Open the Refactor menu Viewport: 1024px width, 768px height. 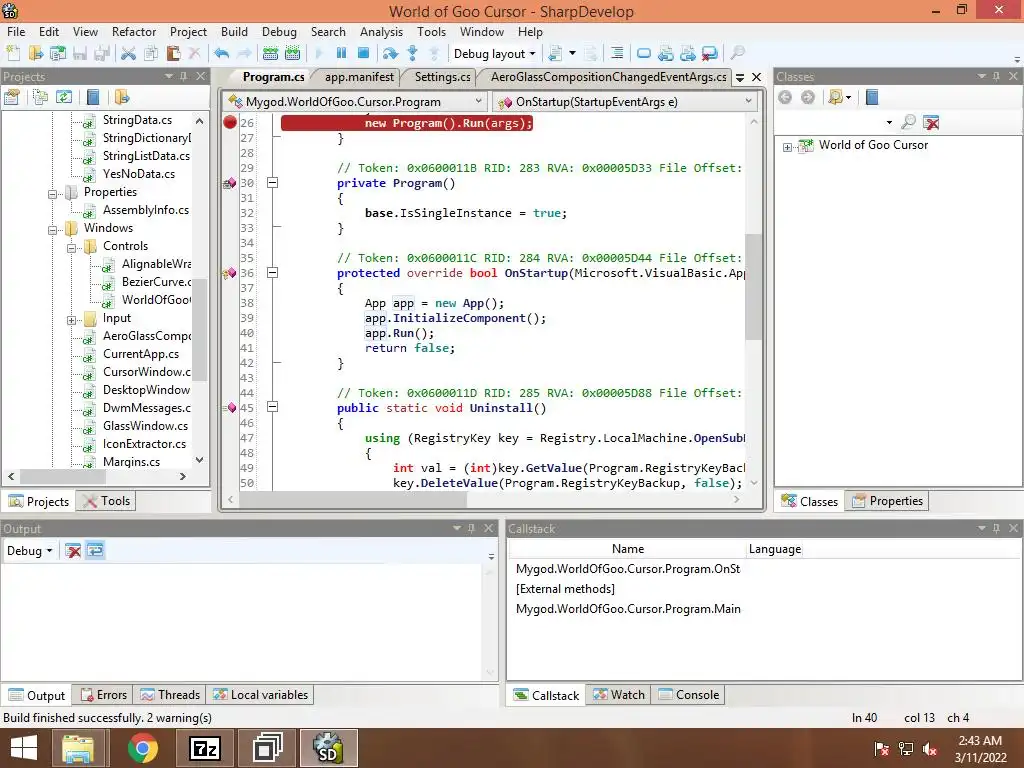coord(134,31)
